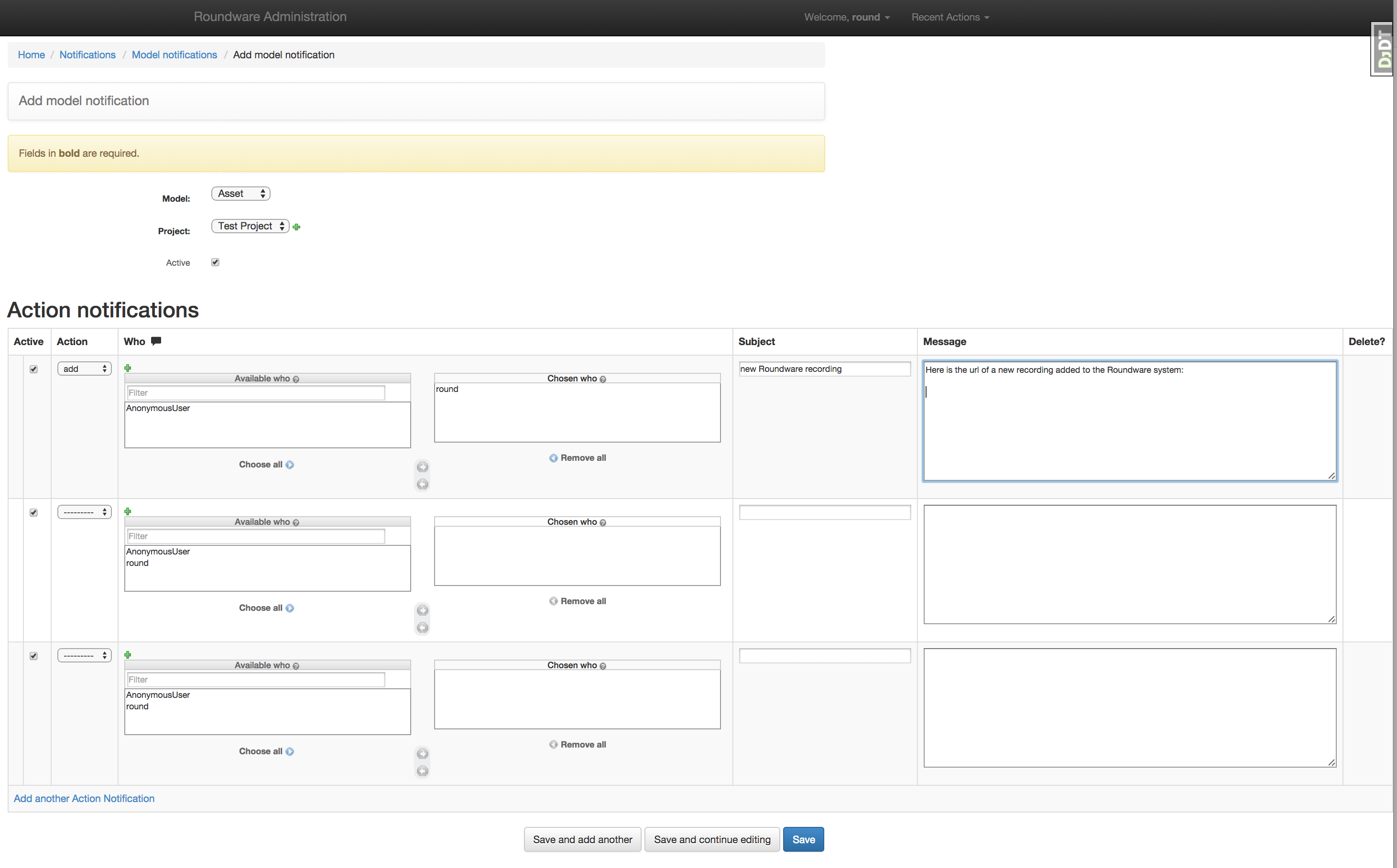Click the add new 'Who' recipient icon
The width and height of the screenshot is (1397, 868).
(128, 368)
